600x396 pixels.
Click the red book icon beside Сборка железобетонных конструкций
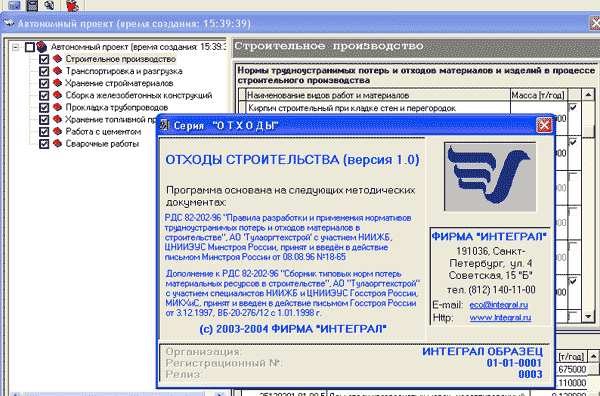57,95
